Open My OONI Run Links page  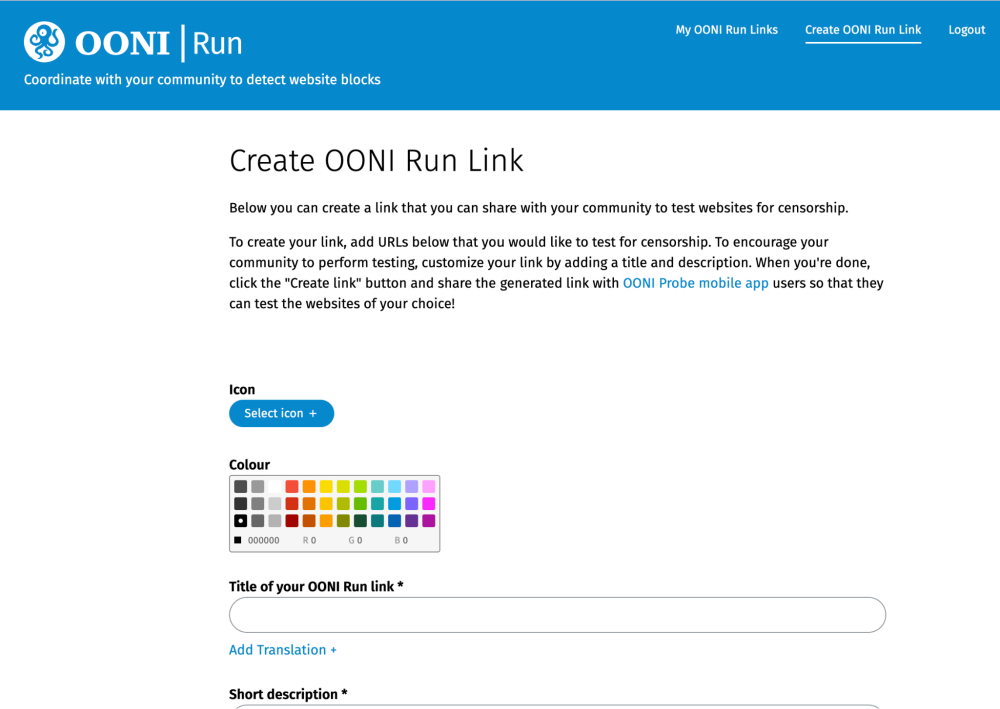726,30
